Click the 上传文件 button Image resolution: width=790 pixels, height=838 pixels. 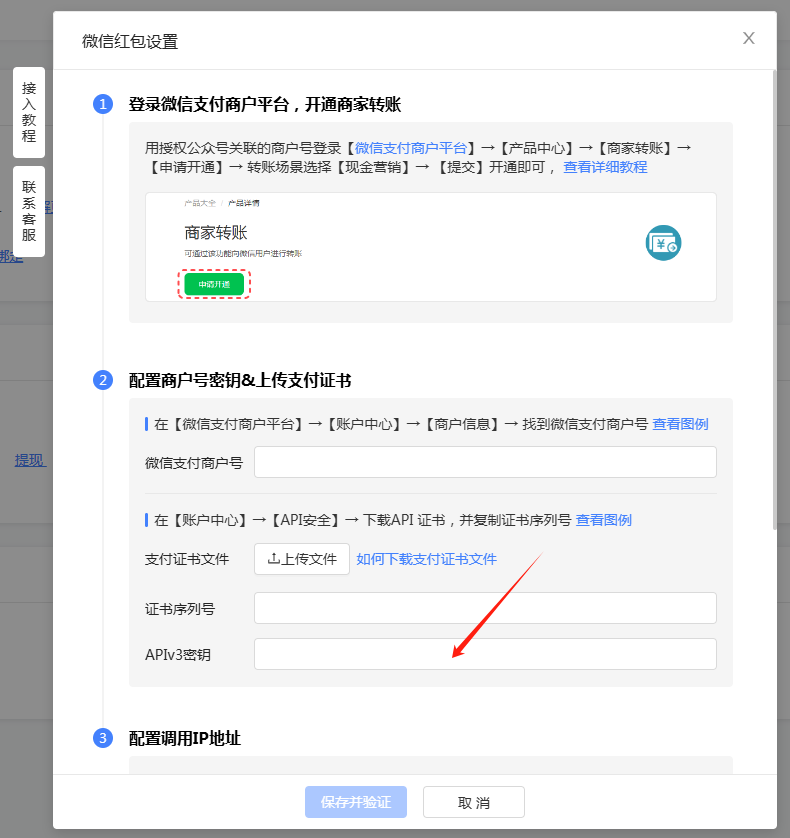pyautogui.click(x=302, y=559)
